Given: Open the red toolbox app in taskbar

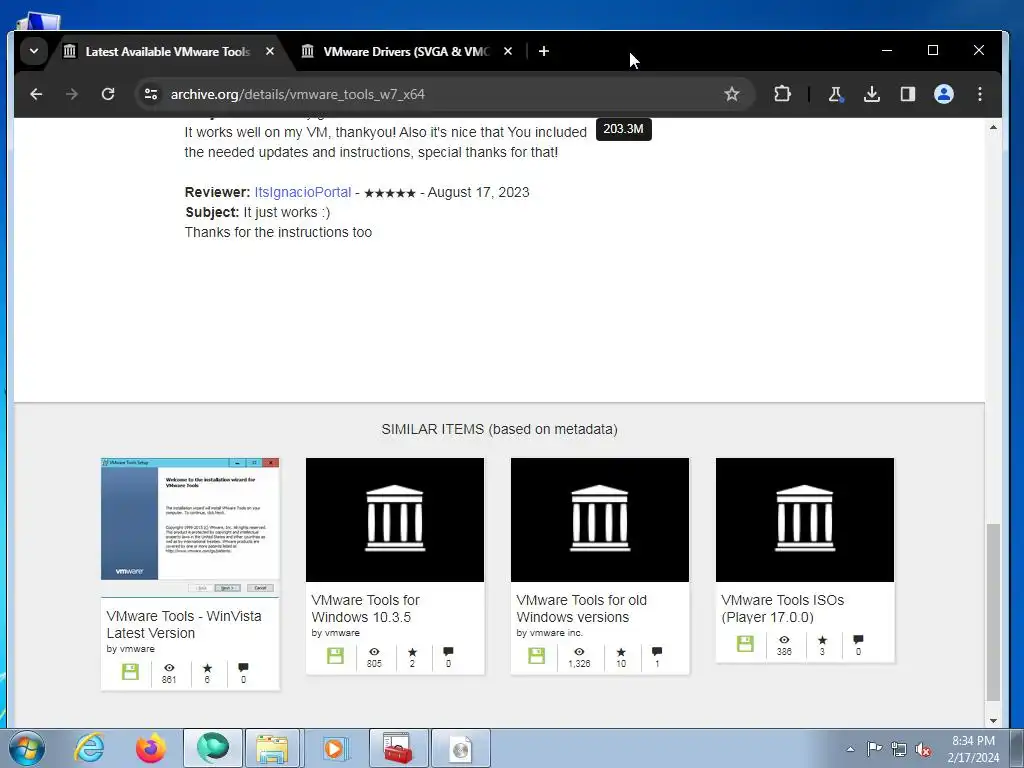Looking at the screenshot, I should tap(397, 748).
